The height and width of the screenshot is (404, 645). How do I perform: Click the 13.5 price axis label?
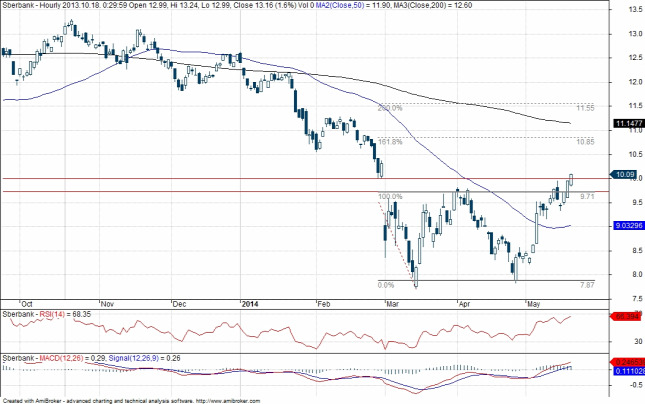[636, 9]
